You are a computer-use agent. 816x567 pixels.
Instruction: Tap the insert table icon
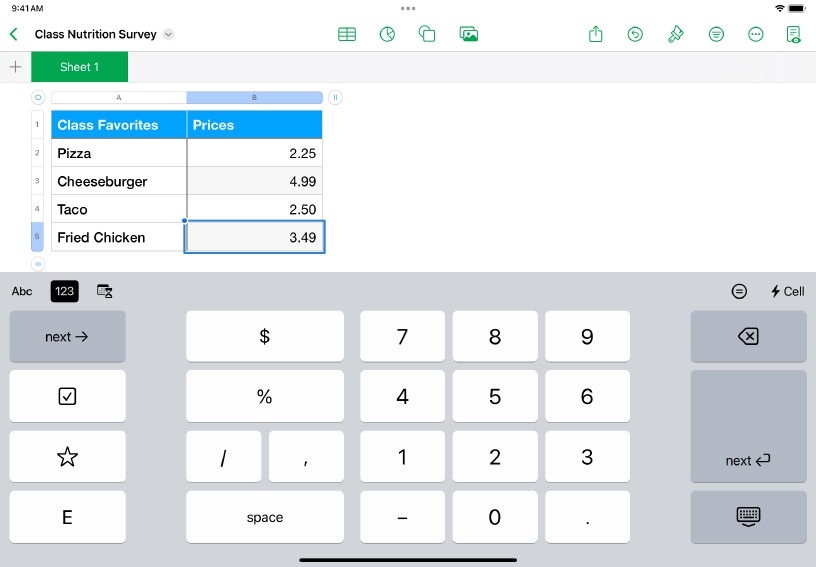[x=347, y=34]
